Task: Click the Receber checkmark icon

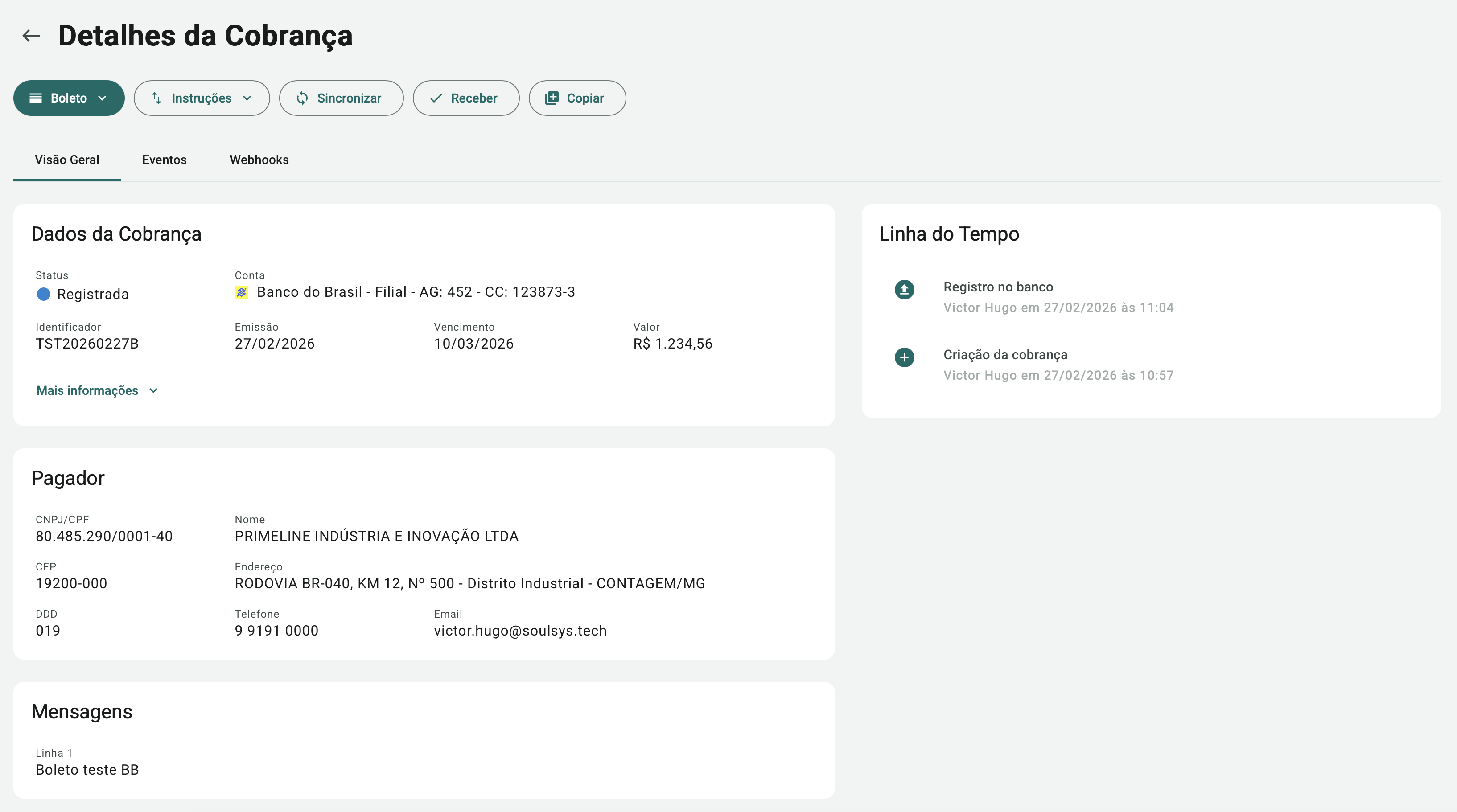Action: [436, 98]
